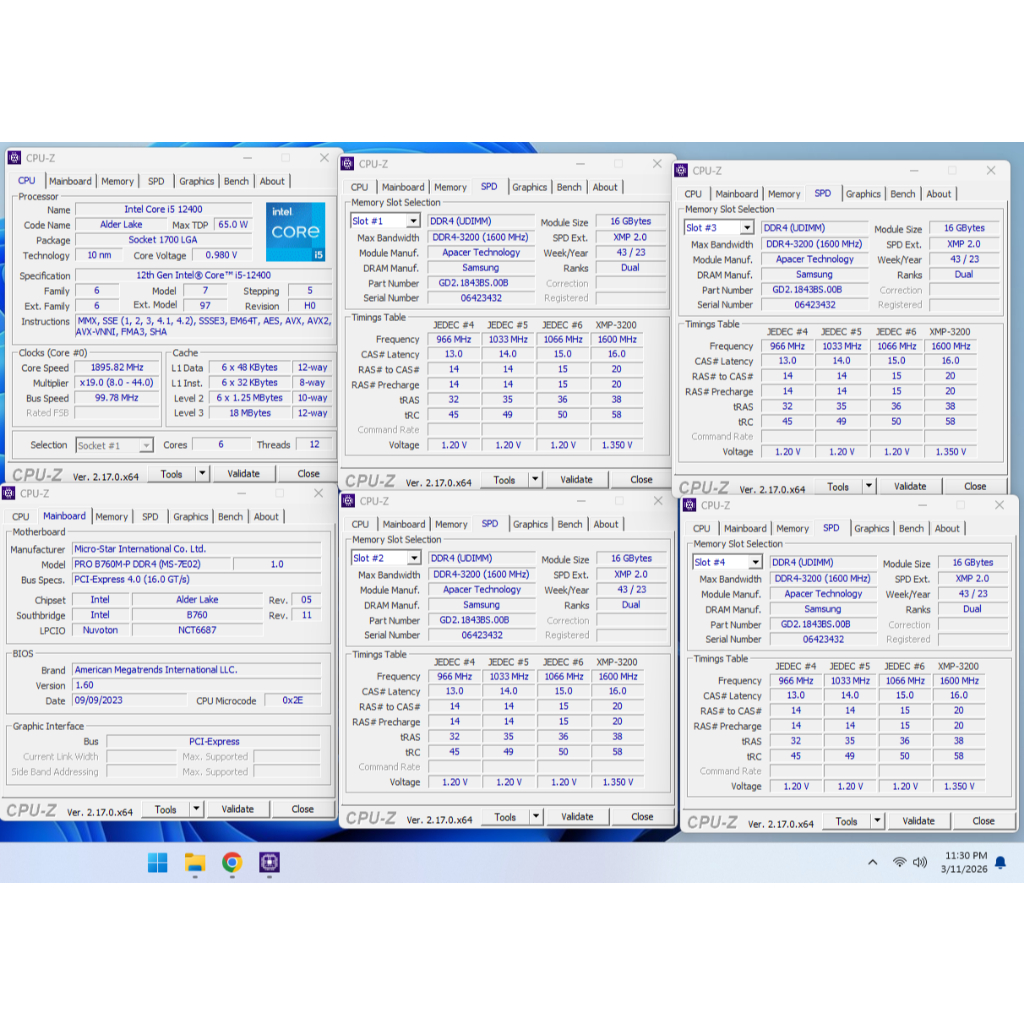Switch to Bench tab in Processor window

(x=236, y=181)
